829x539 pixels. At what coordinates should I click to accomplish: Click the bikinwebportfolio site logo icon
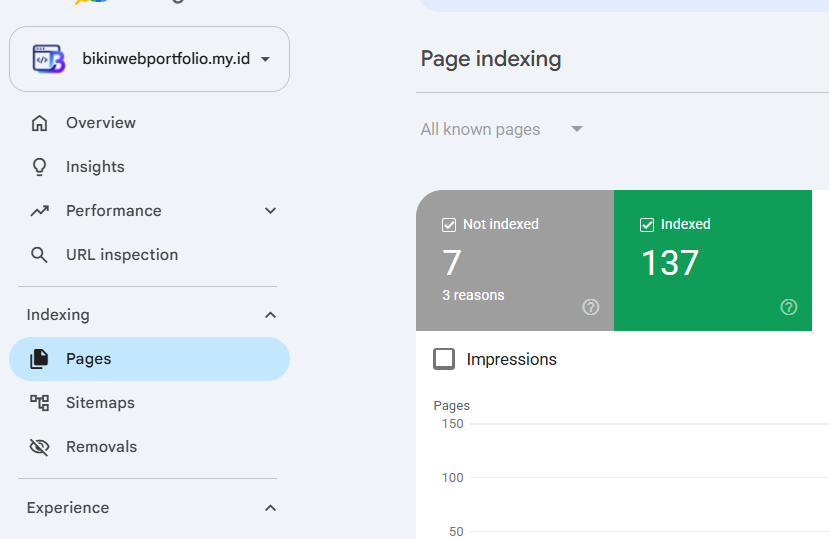pyautogui.click(x=49, y=59)
